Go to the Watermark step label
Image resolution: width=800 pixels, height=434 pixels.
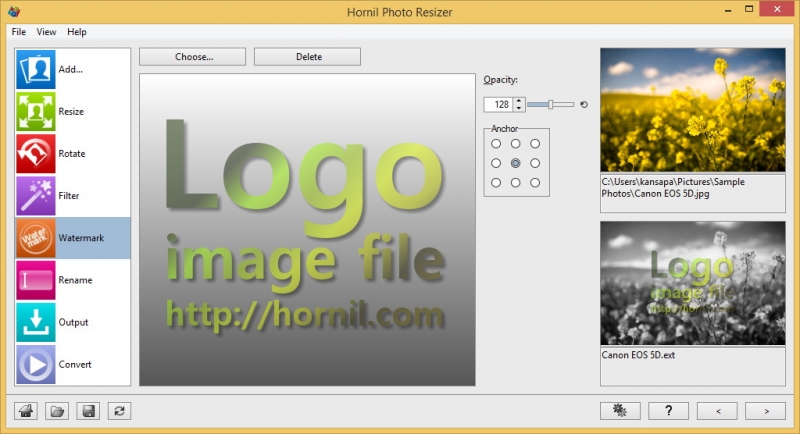tap(81, 238)
